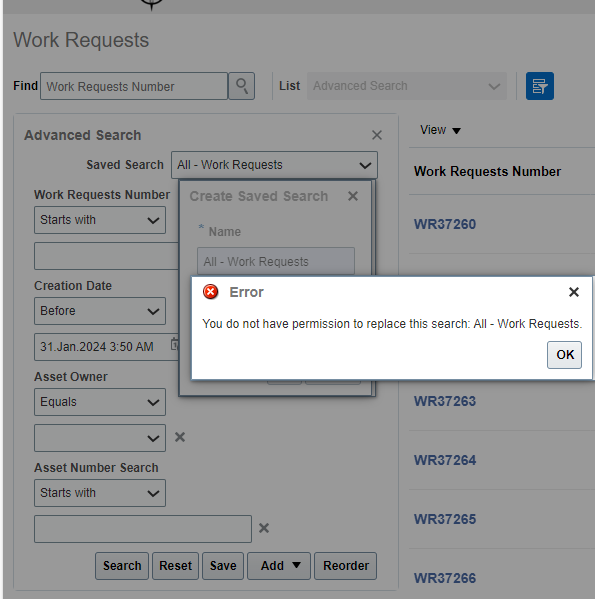Click the Reorder button
Image resolution: width=595 pixels, height=599 pixels.
click(346, 566)
